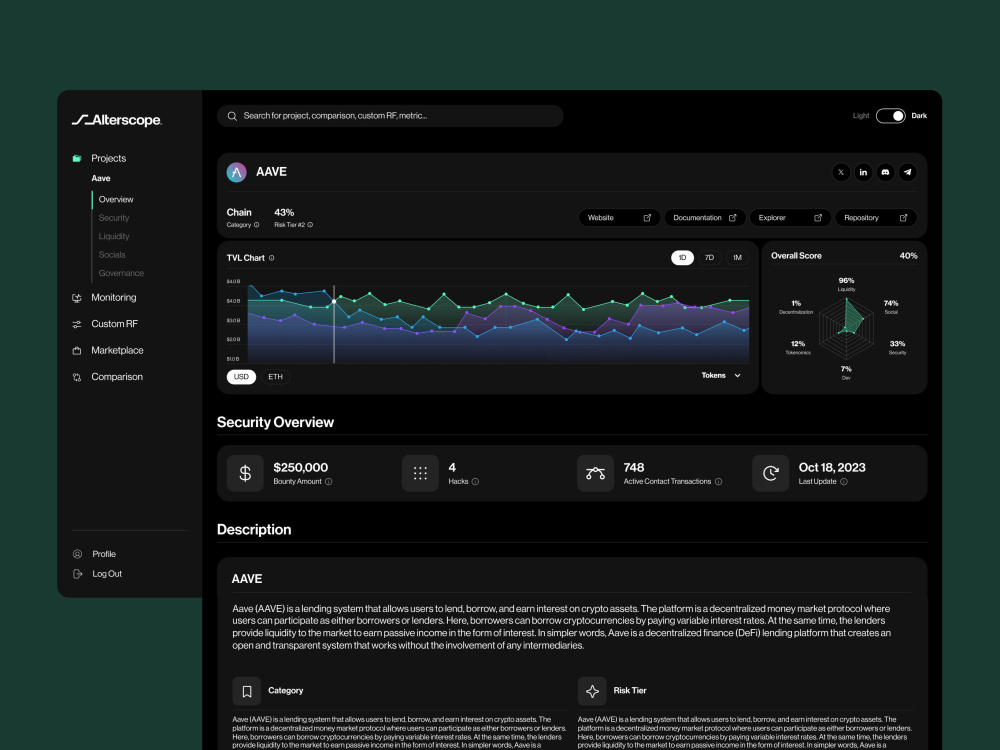1000x750 pixels.
Task: Click the Custom RF sliders icon
Action: [x=77, y=324]
